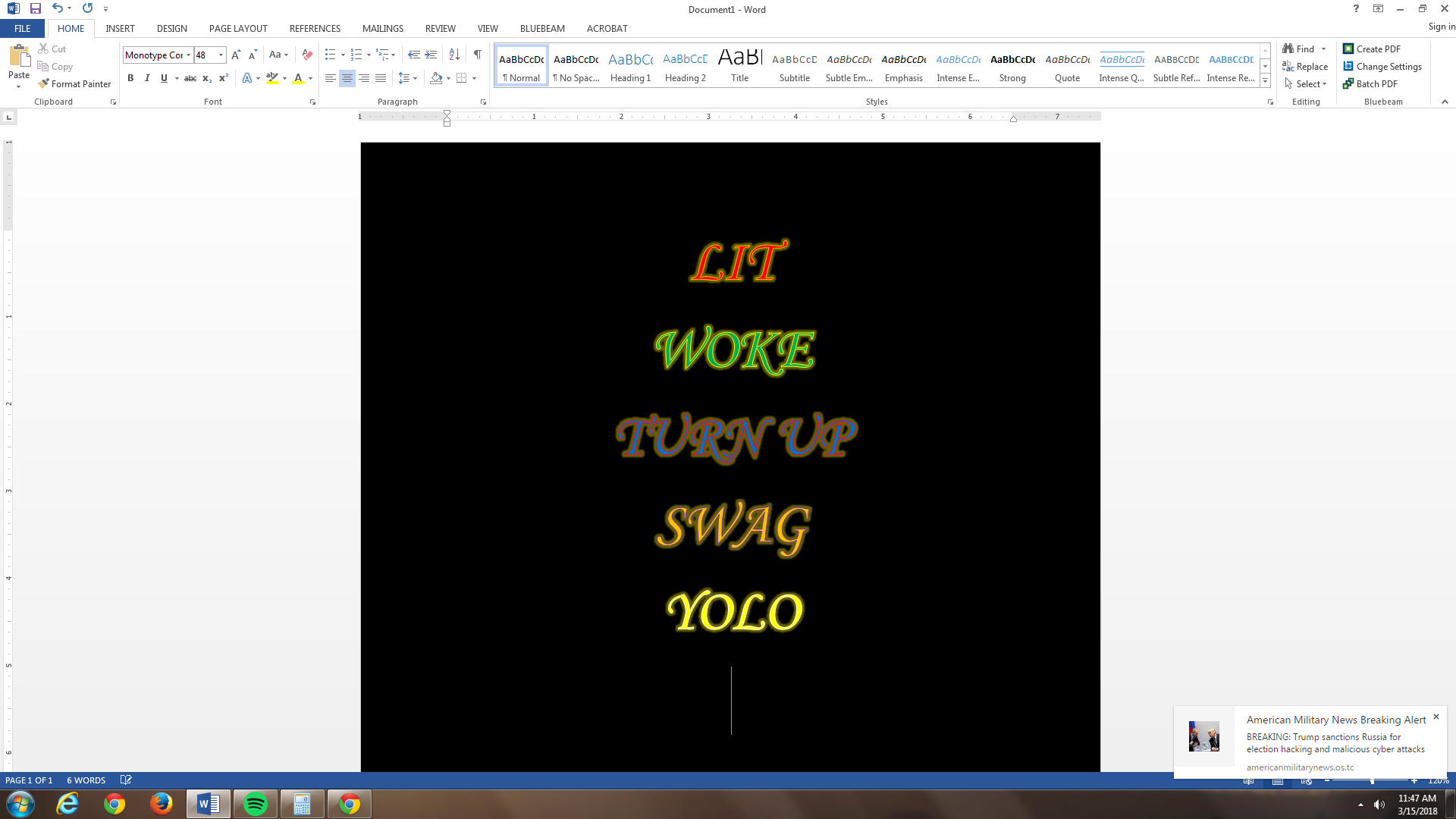This screenshot has width=1456, height=819.
Task: Toggle Show/Hide paragraph marks
Action: click(477, 55)
